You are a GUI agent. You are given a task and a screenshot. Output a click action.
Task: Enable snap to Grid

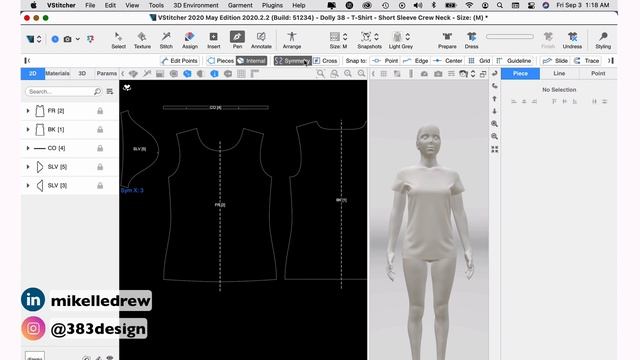click(x=479, y=61)
